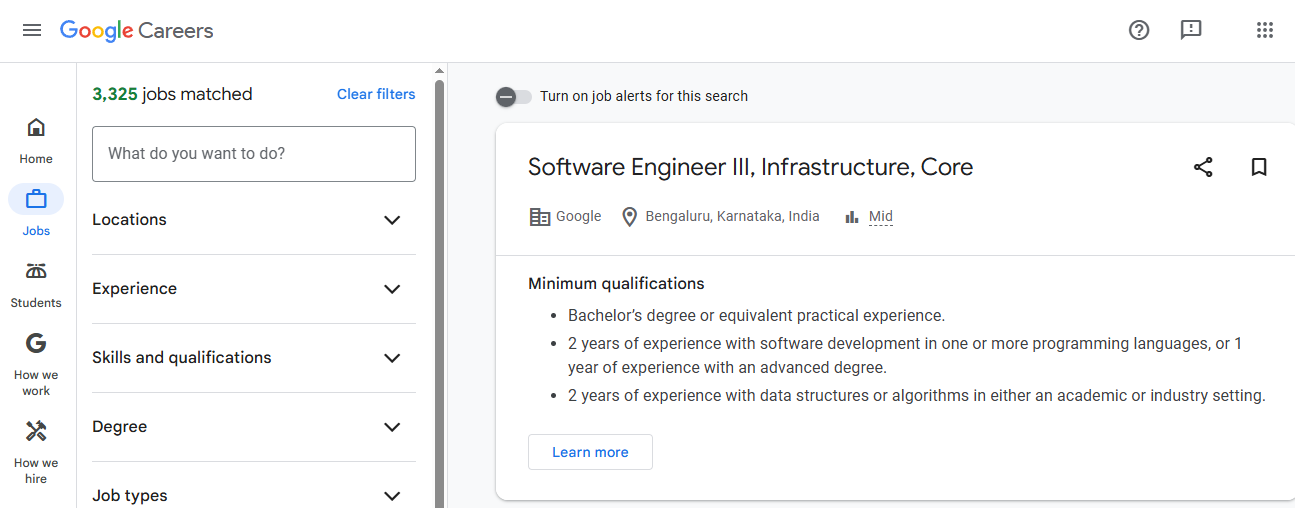Click Turn on job alerts text
Screen dimensions: 1295x508
644,96
